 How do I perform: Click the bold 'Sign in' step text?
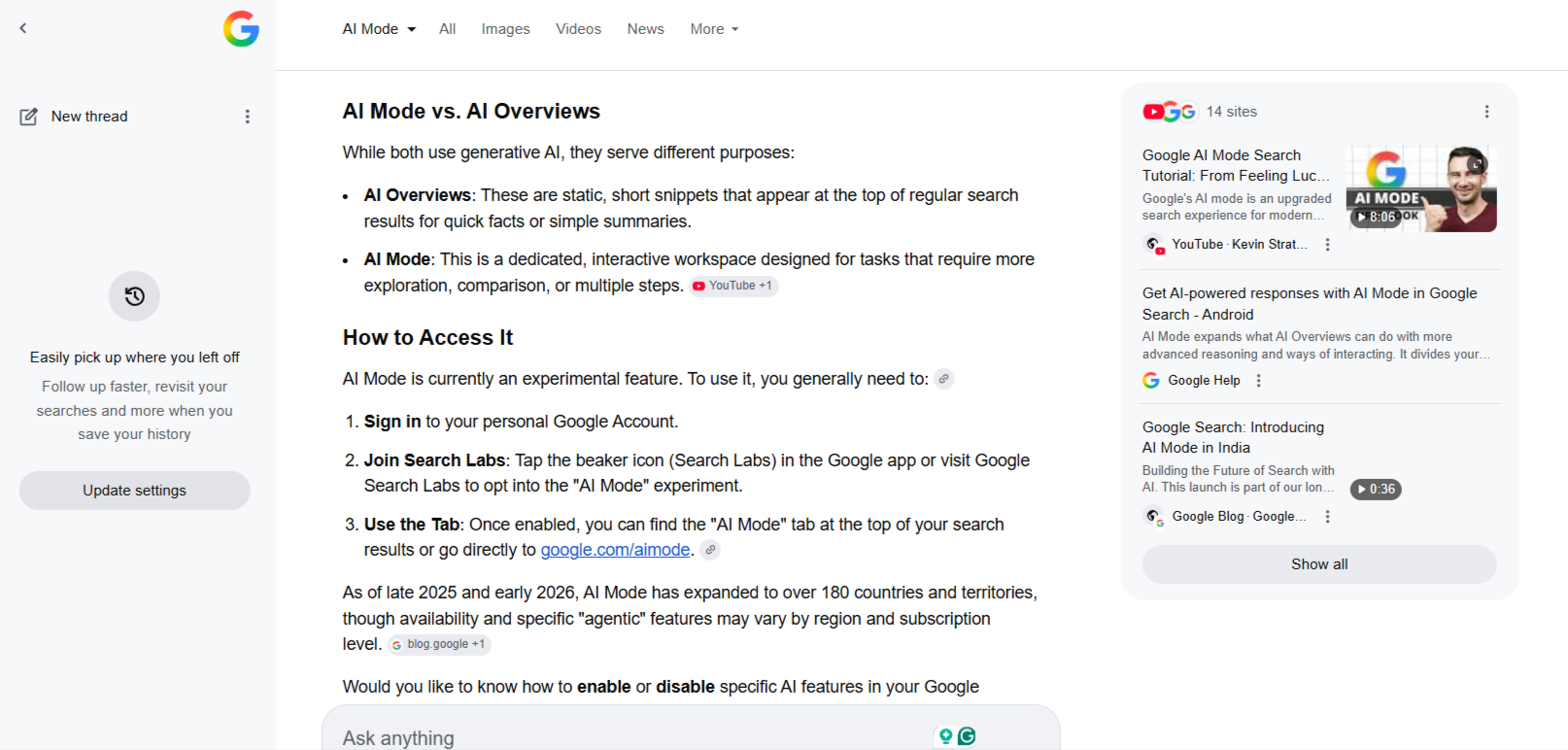(x=392, y=422)
